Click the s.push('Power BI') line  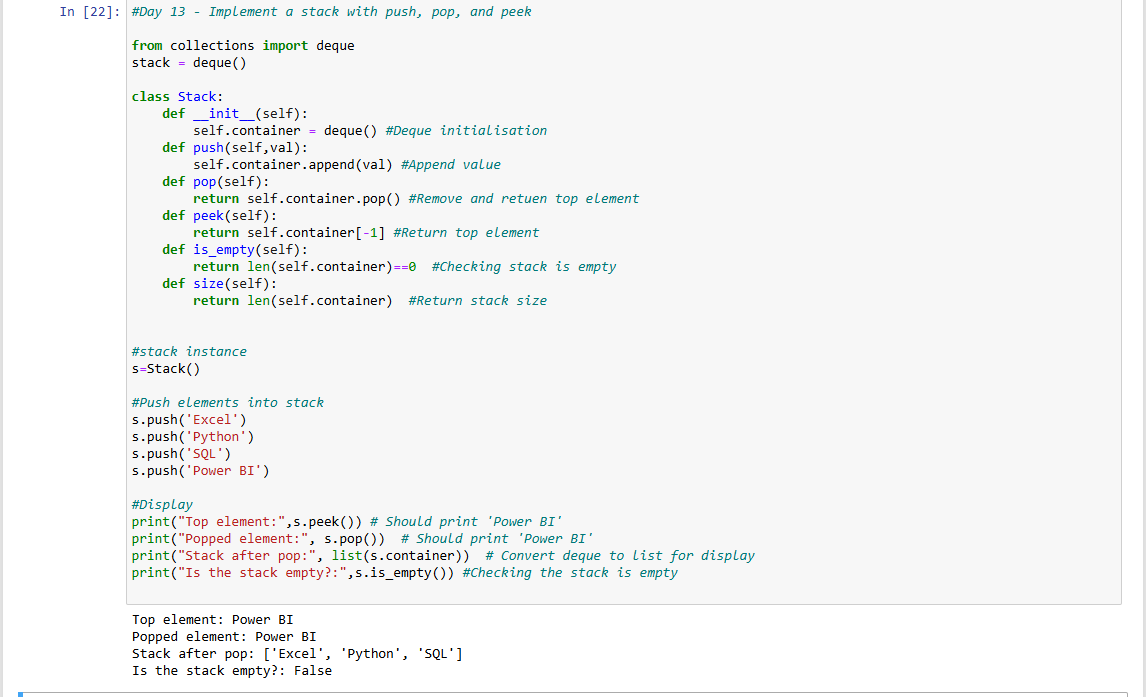(x=200, y=471)
